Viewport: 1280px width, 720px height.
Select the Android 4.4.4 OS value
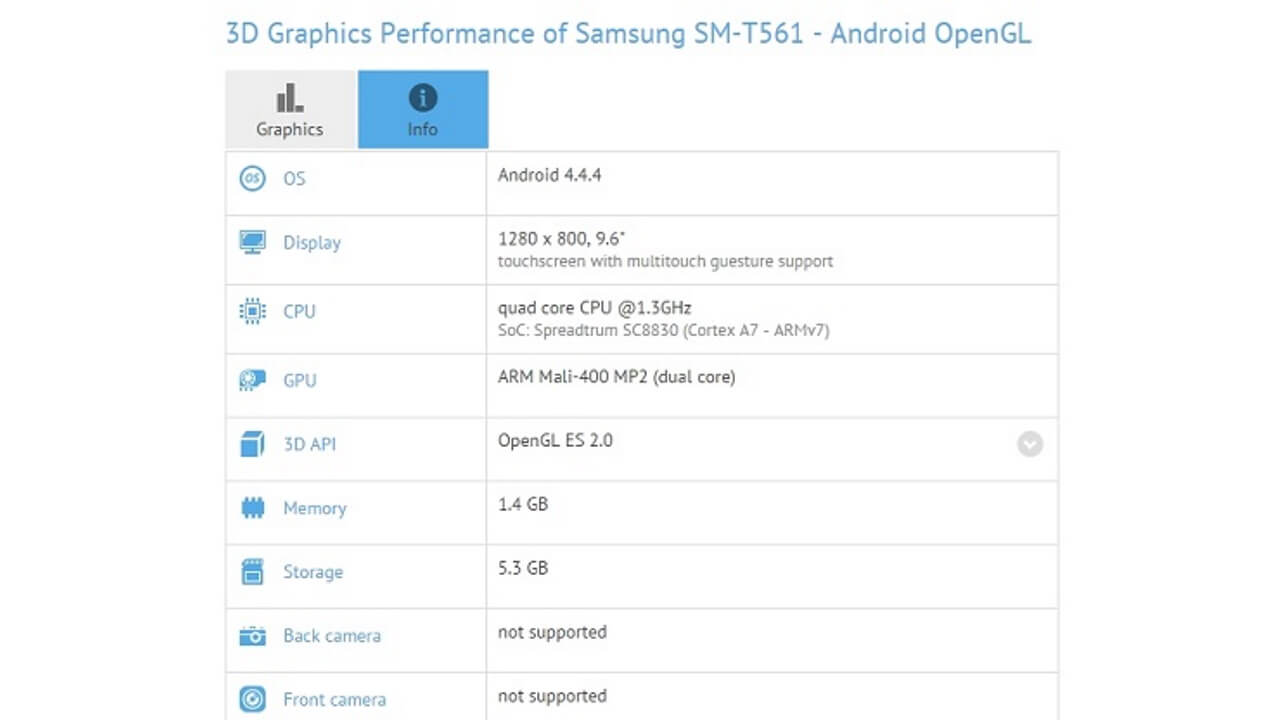point(550,175)
